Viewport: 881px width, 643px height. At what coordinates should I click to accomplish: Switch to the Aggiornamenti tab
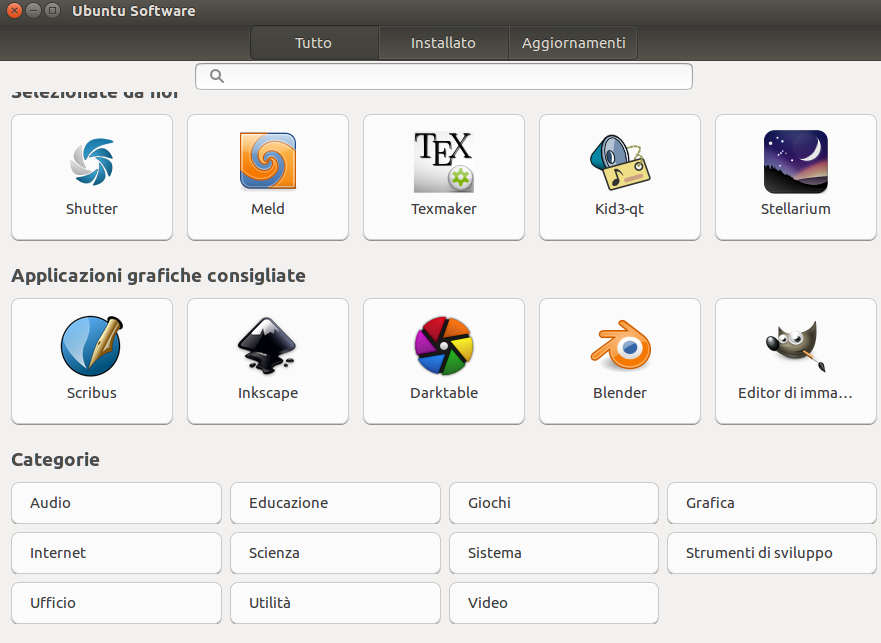pyautogui.click(x=573, y=43)
